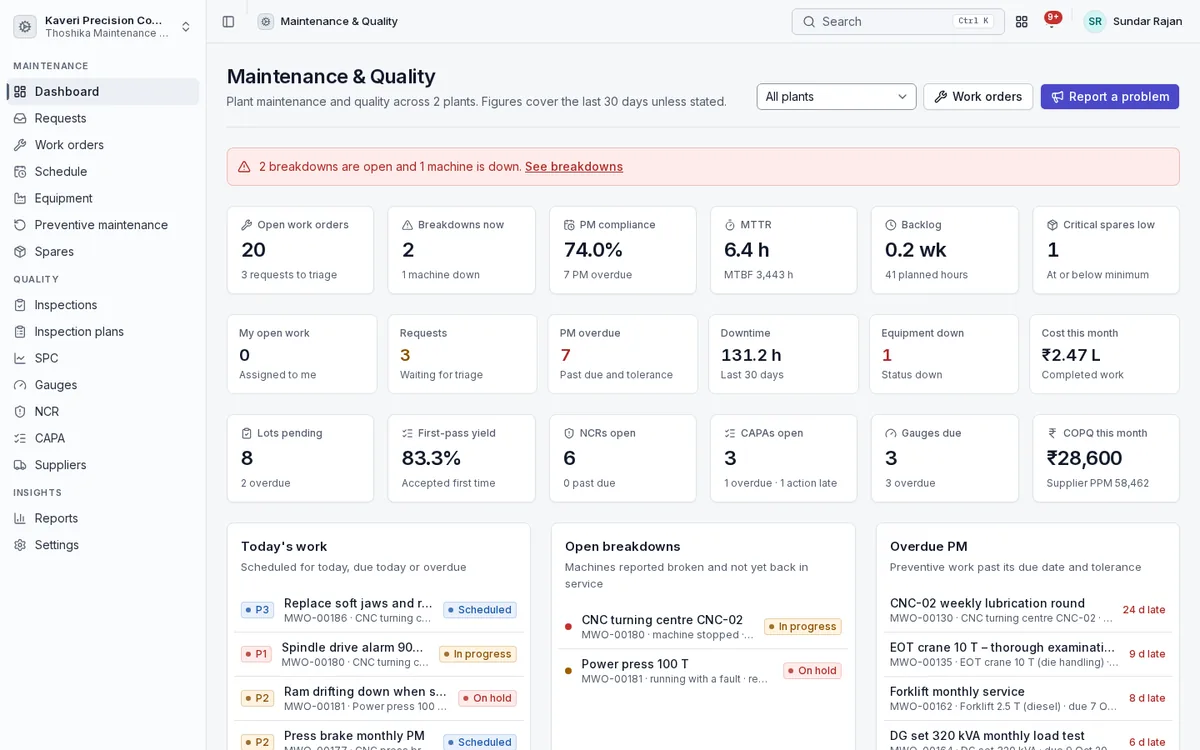Click the SR user avatar
Viewport: 1200px width, 750px height.
tap(1095, 21)
